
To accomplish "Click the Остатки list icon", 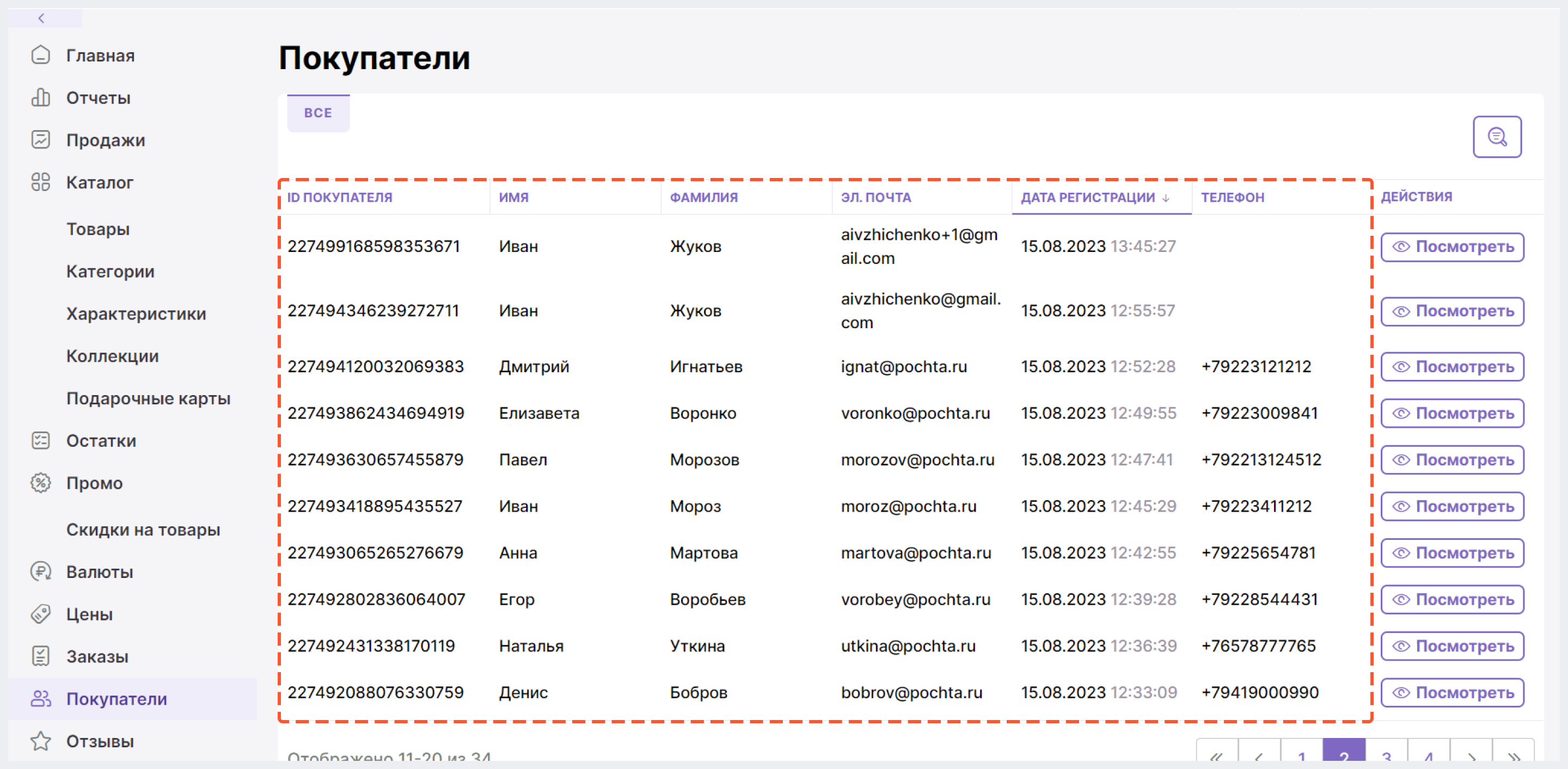I will pyautogui.click(x=40, y=440).
